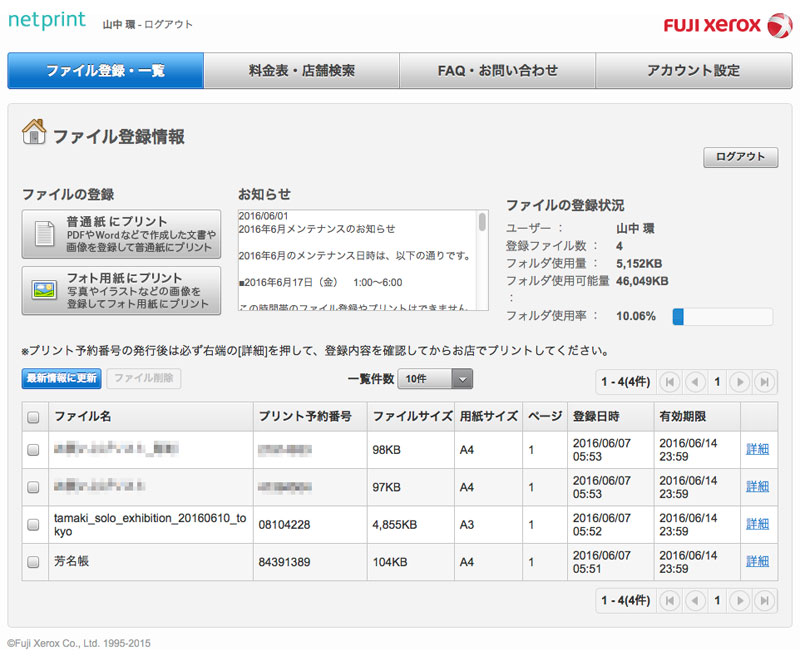Toggle the select-all checkbox in table header
The image size is (800, 661).
tap(33, 417)
